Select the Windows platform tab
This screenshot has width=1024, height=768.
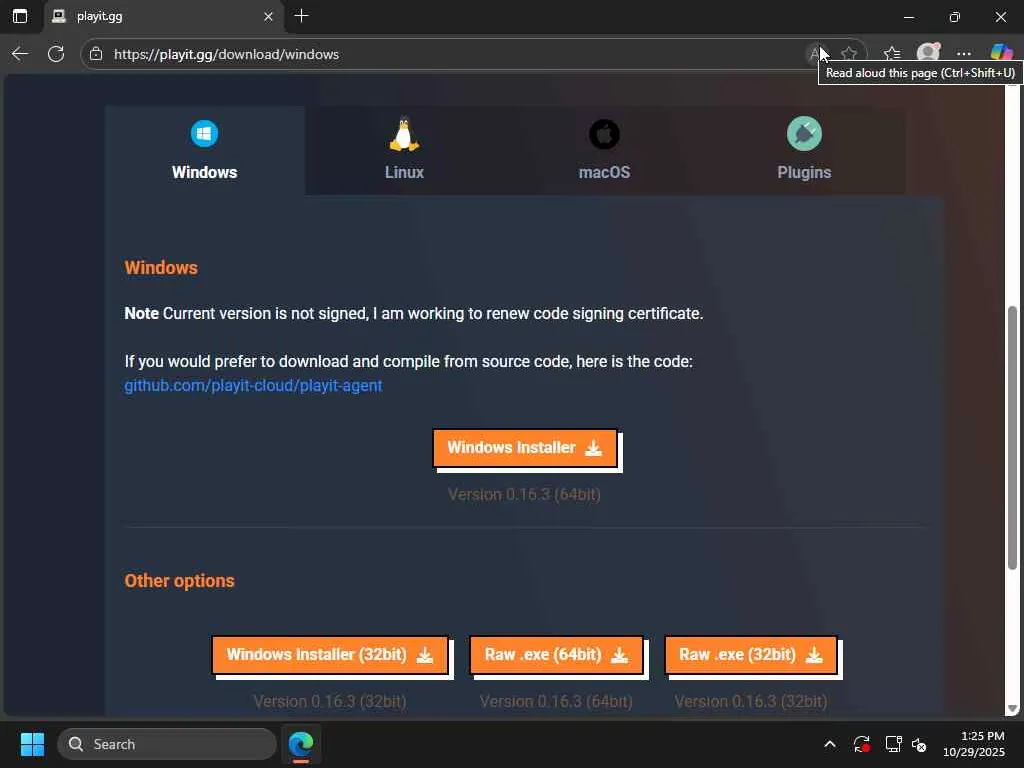[x=204, y=150]
